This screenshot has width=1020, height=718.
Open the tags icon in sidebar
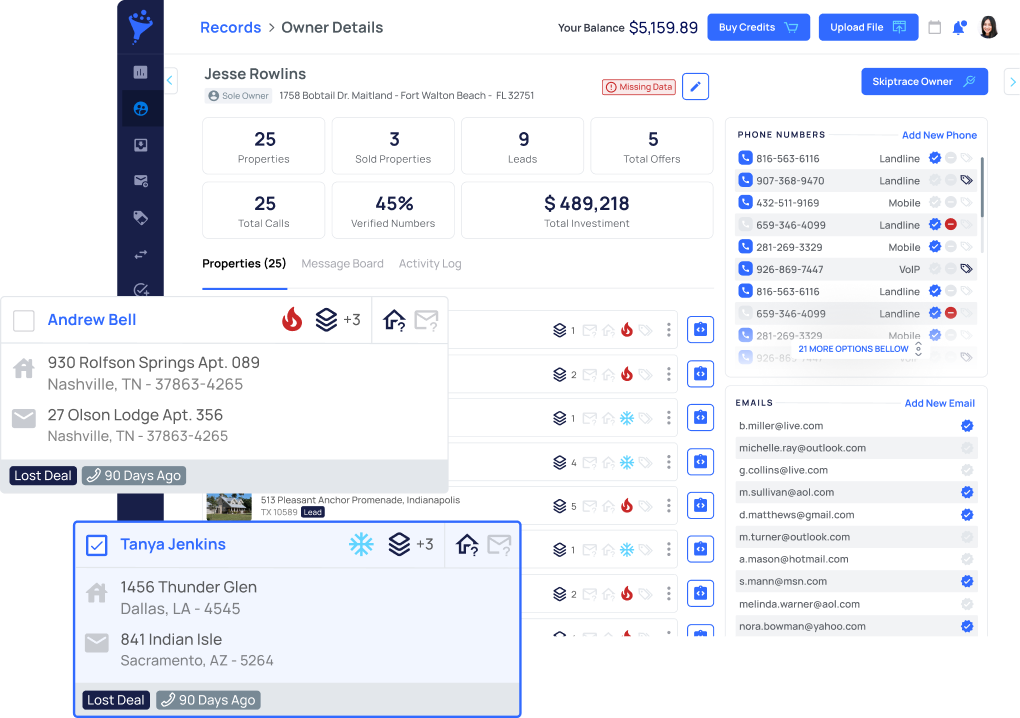pyautogui.click(x=141, y=217)
